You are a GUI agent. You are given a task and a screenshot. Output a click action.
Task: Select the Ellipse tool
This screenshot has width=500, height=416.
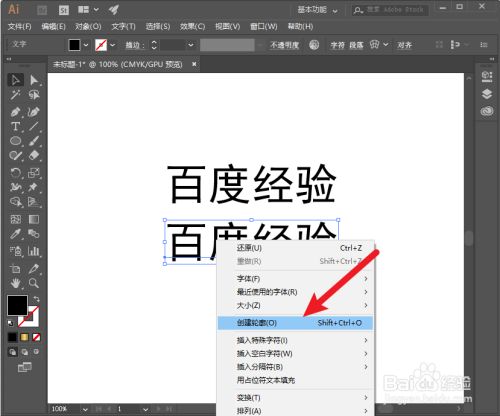coord(15,141)
